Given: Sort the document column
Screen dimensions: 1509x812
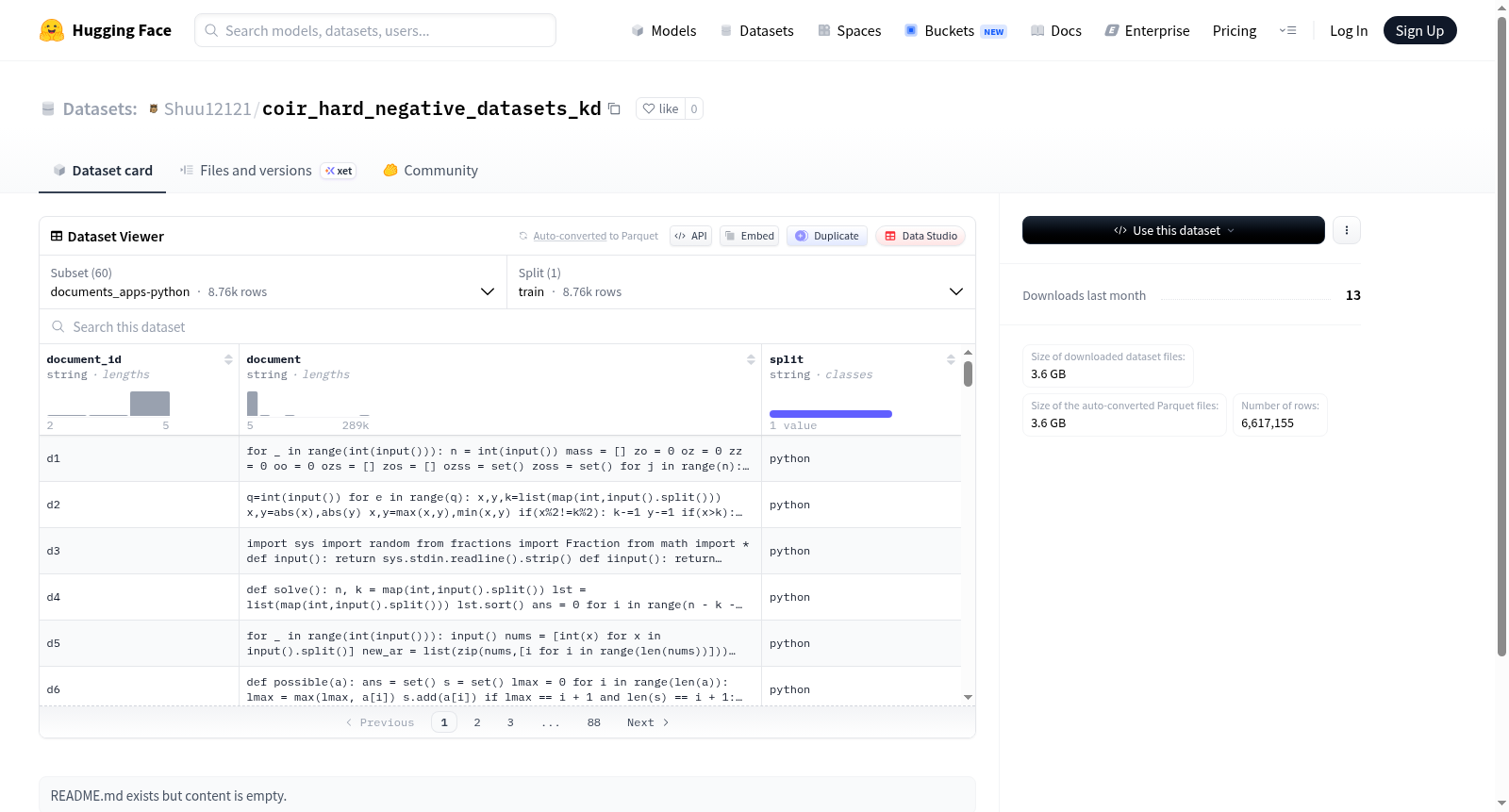Looking at the screenshot, I should click(751, 359).
